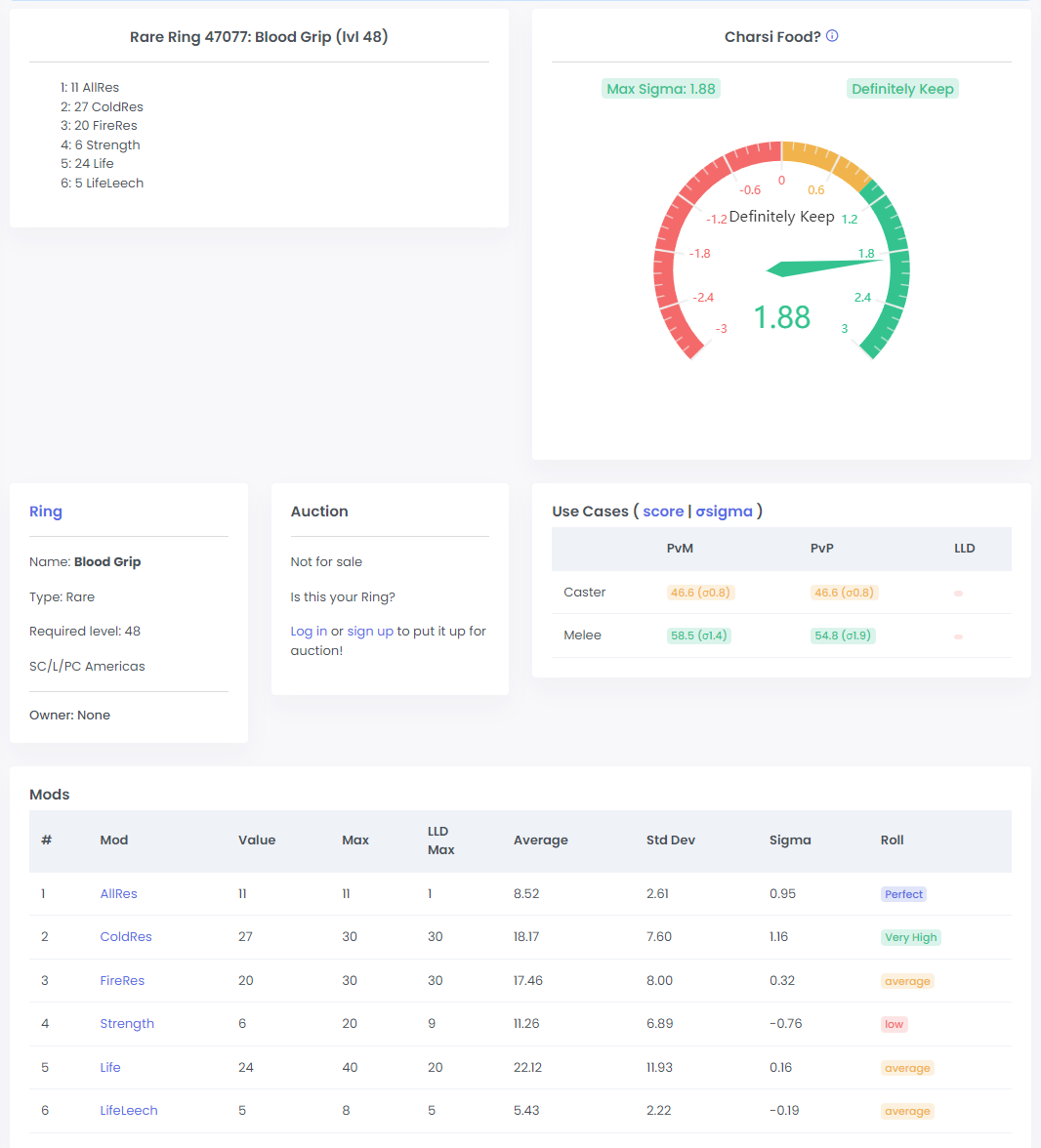Open the ColdRes mod link
Screen dimensions: 1041x1148
coord(126,936)
